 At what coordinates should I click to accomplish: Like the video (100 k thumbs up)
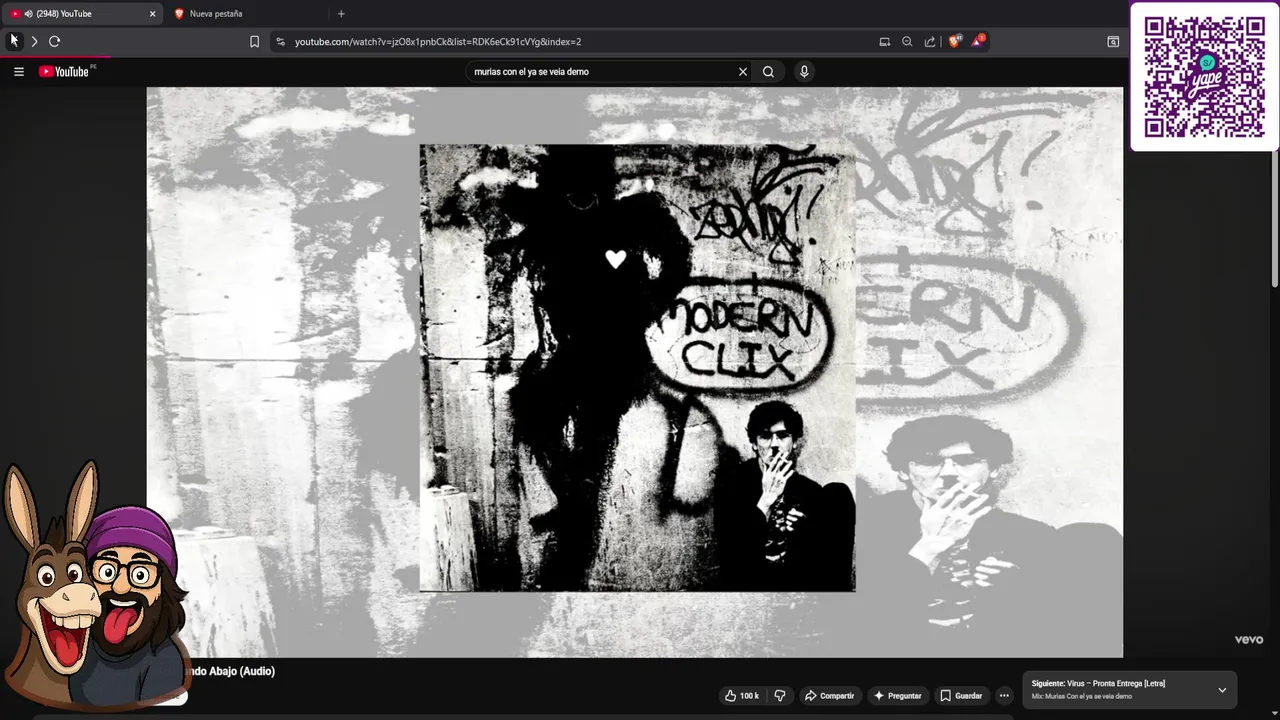pyautogui.click(x=742, y=696)
